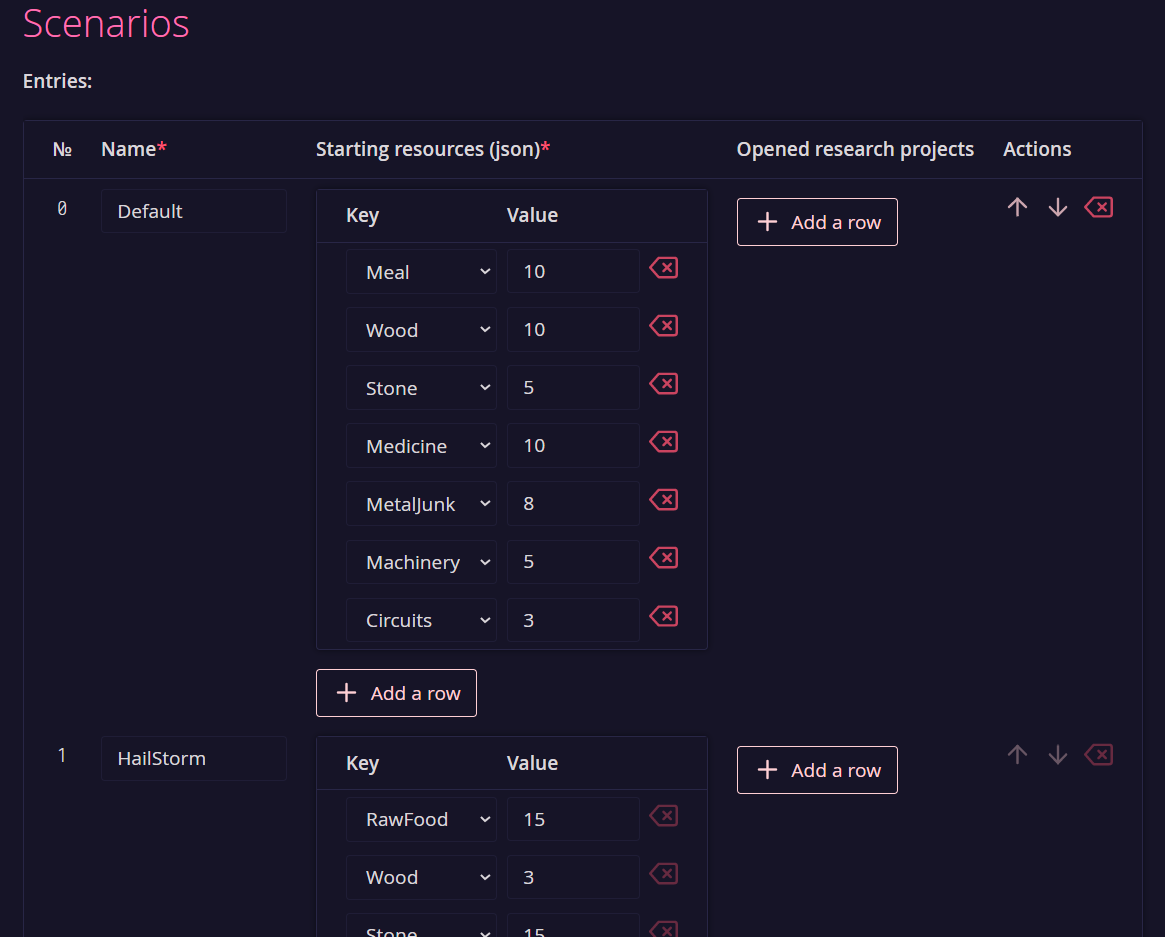
Task: Edit the Meal value field
Action: (x=573, y=271)
